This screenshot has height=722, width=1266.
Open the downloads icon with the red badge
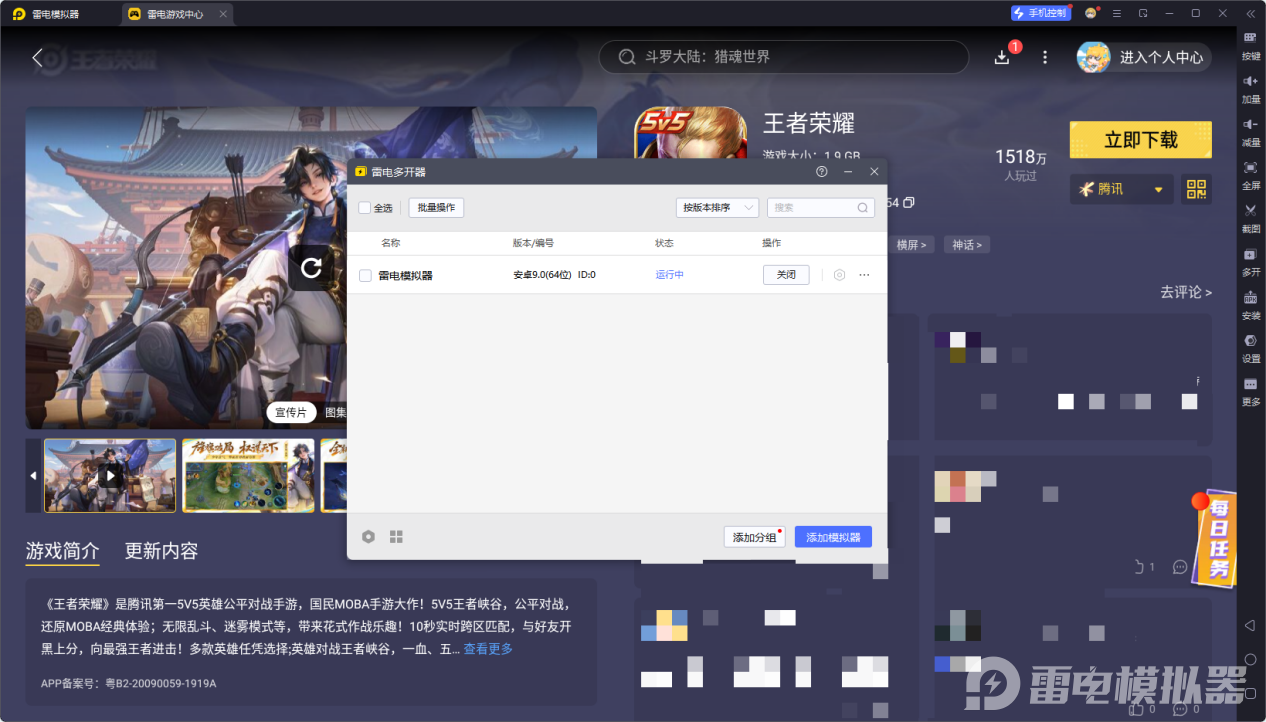click(1003, 57)
